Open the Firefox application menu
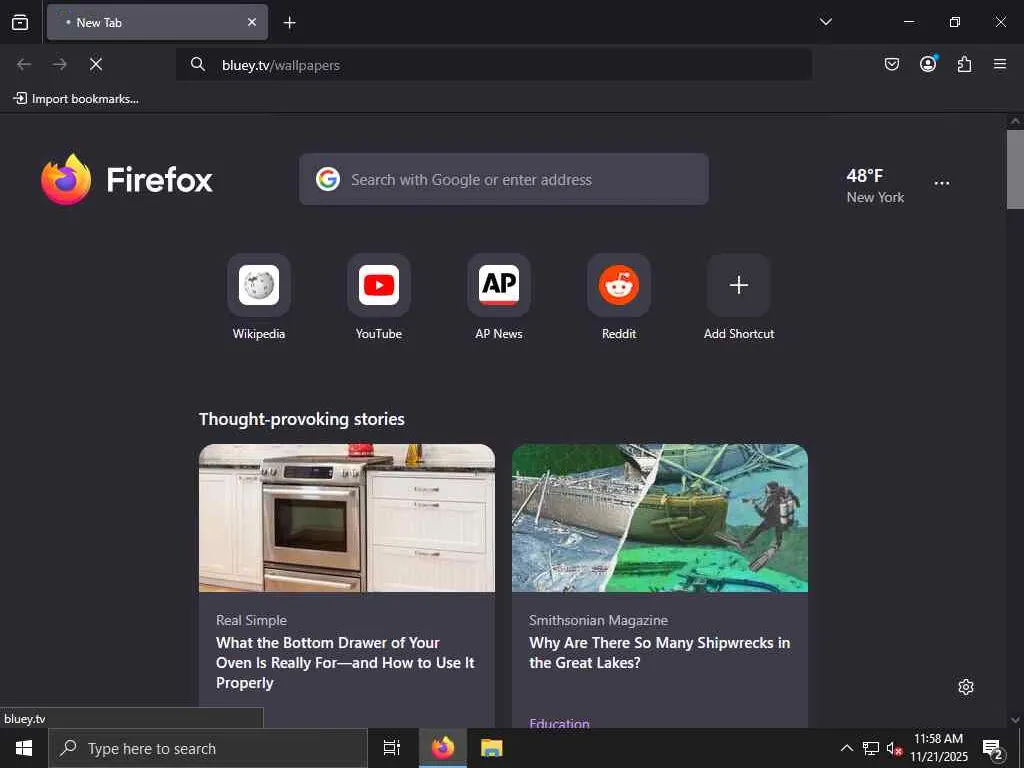 (1000, 64)
